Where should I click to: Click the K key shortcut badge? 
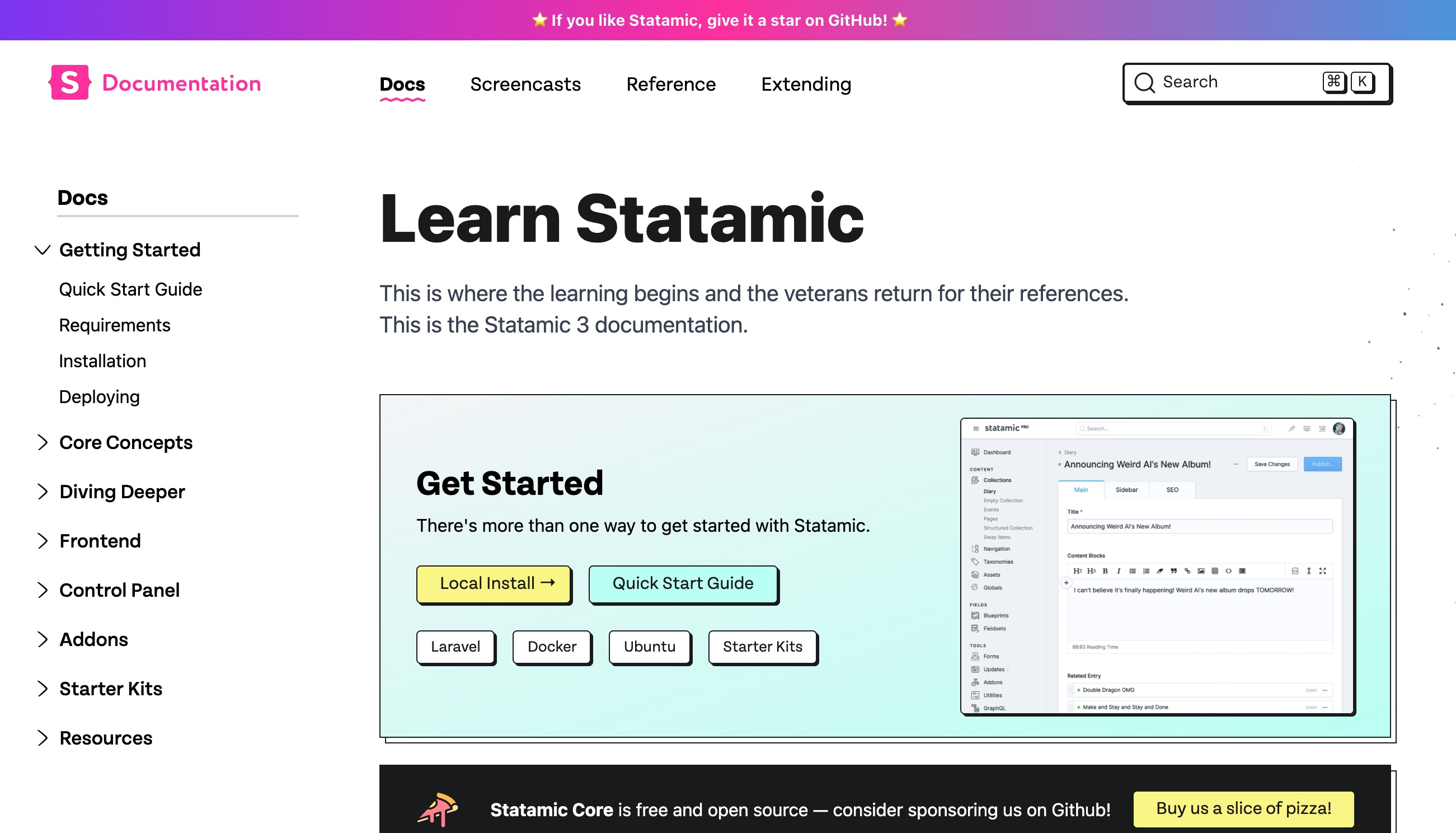(1362, 82)
